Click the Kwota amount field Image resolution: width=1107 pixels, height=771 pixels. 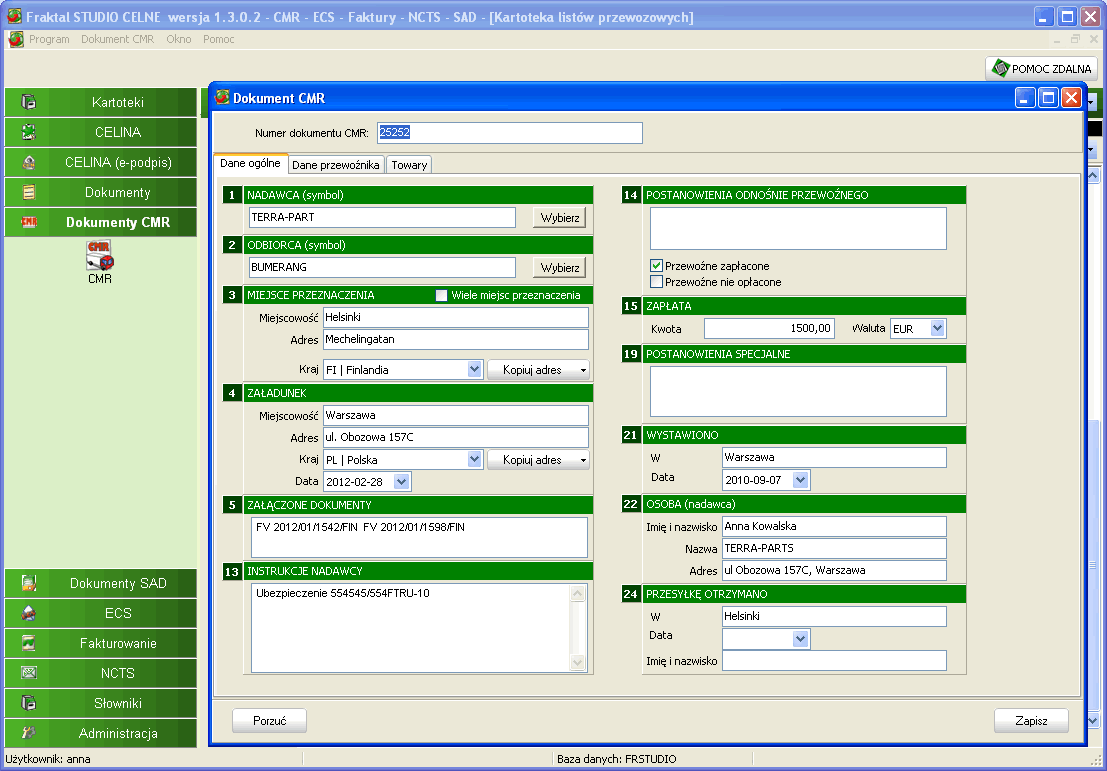pos(770,328)
